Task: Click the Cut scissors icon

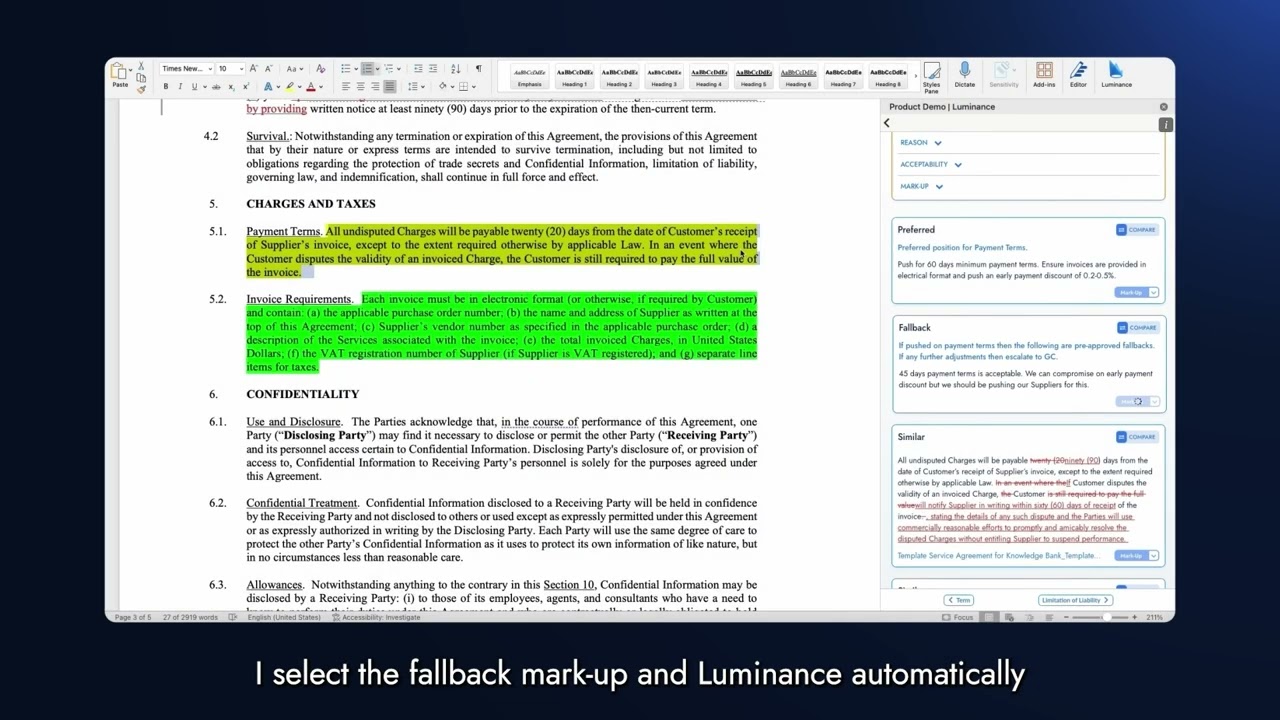Action: (x=141, y=66)
